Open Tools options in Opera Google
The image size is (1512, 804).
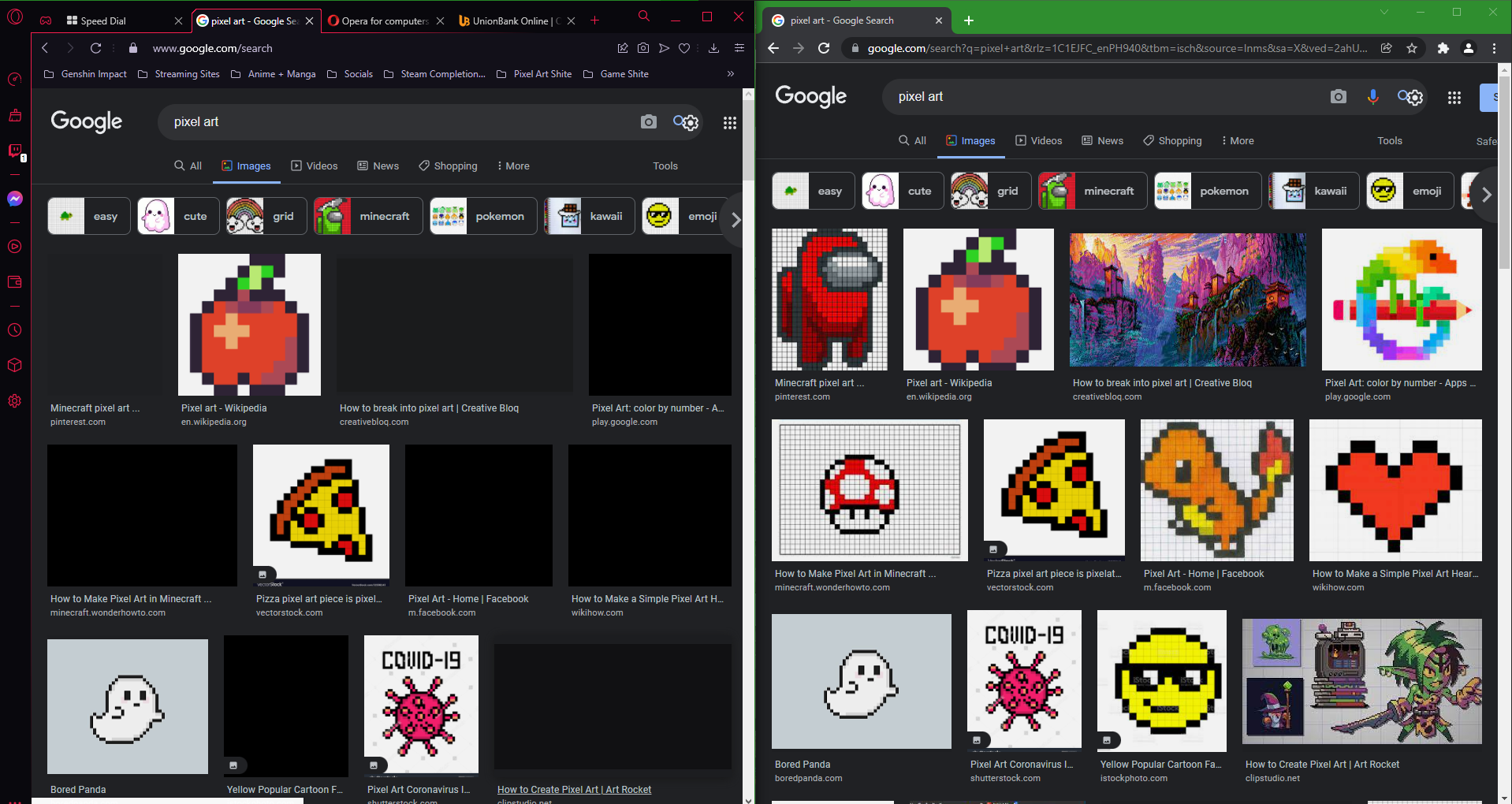[665, 166]
